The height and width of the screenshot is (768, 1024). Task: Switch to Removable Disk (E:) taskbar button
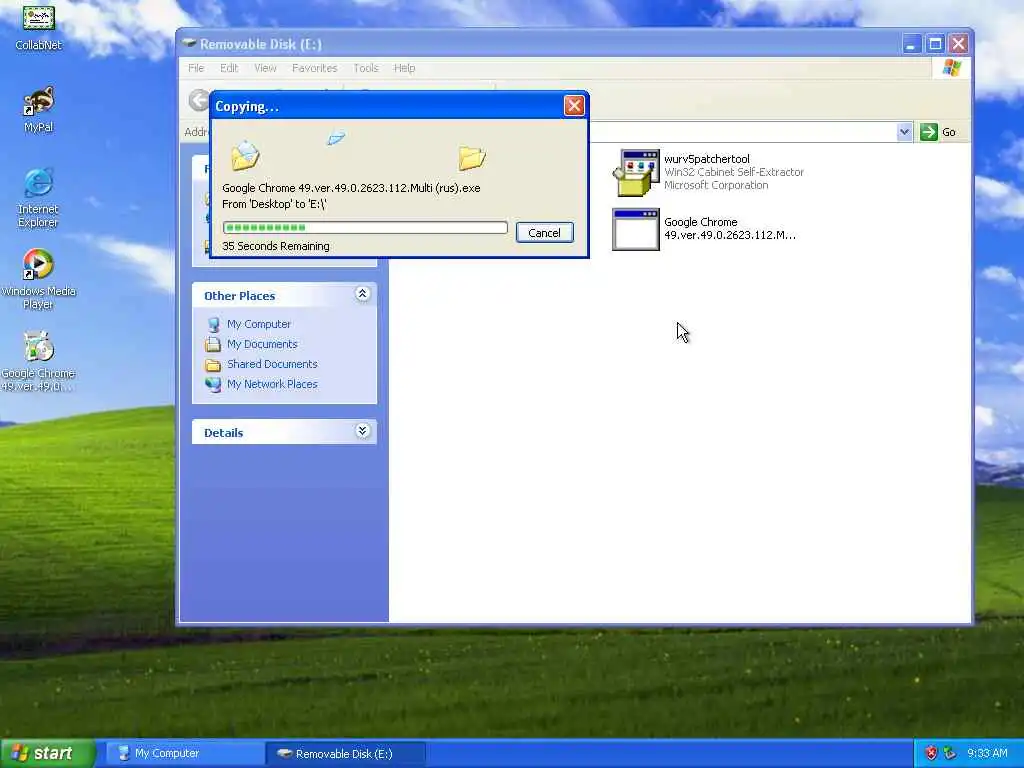[346, 754]
